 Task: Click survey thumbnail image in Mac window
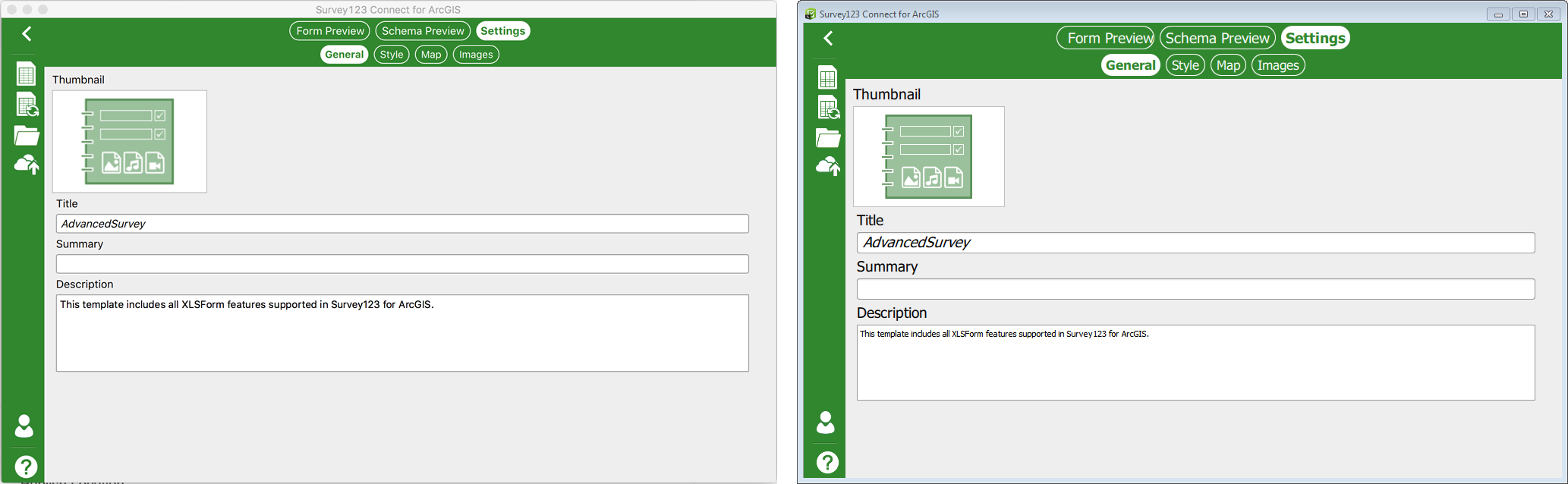130,141
